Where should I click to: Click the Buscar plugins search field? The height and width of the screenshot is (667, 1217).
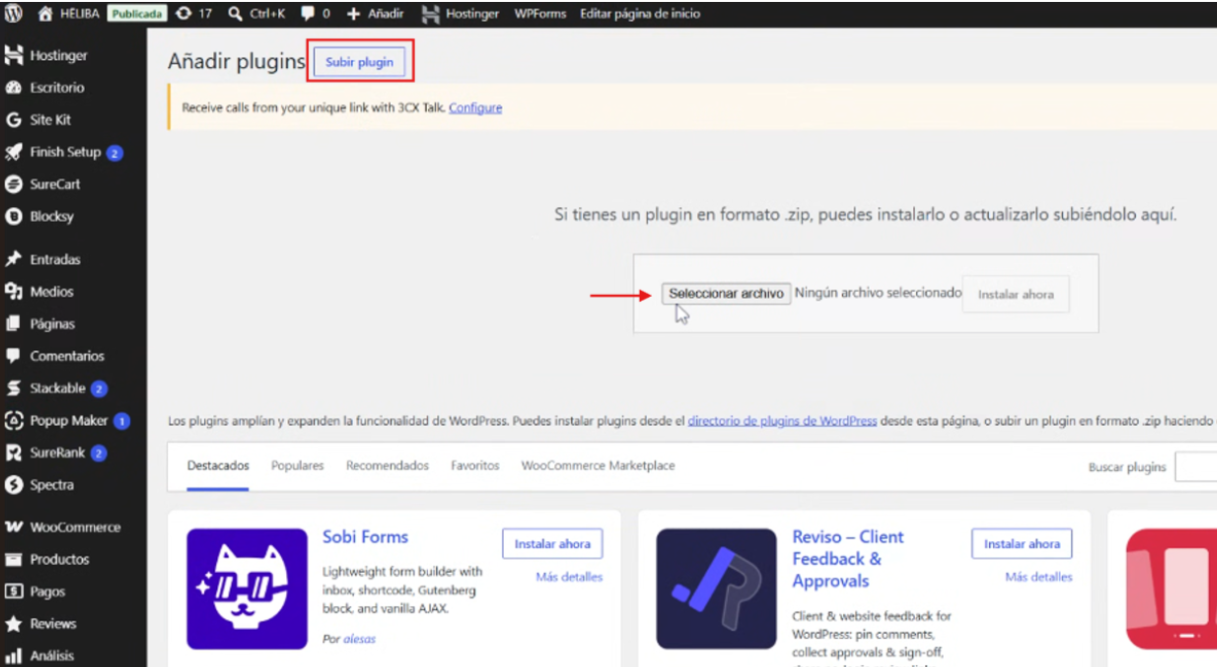tap(1196, 467)
